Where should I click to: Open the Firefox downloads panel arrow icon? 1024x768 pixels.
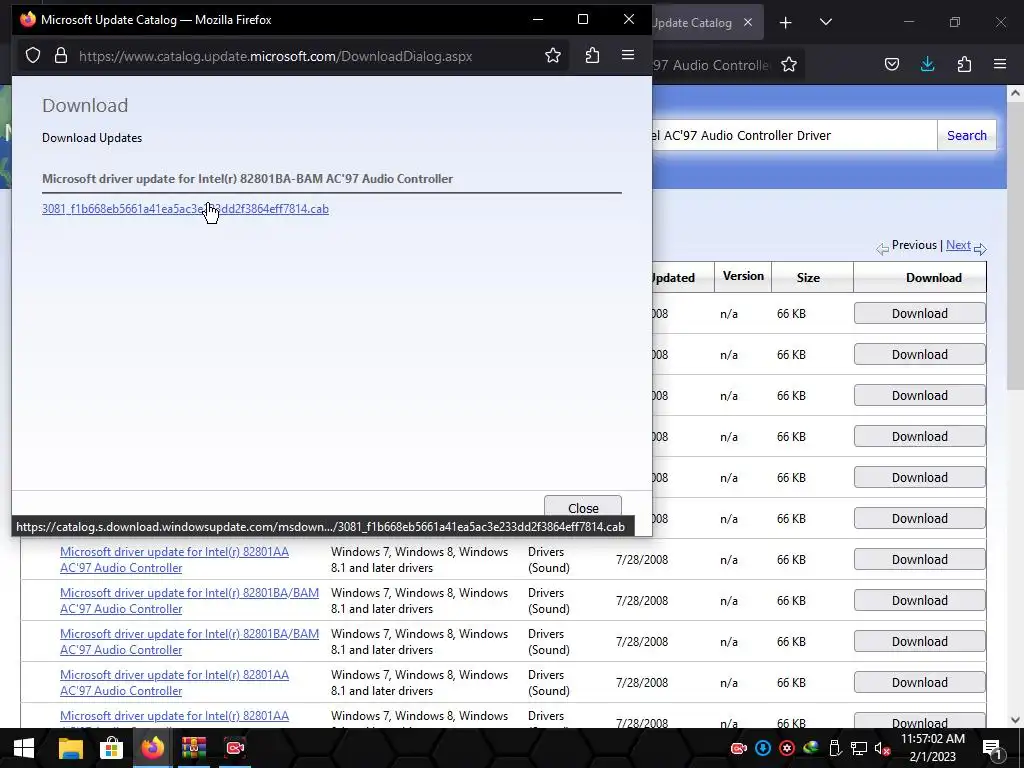(x=927, y=64)
